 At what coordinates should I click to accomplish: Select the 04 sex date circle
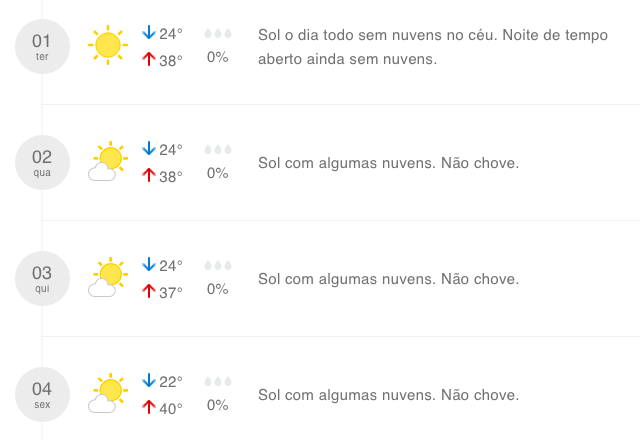click(x=42, y=394)
